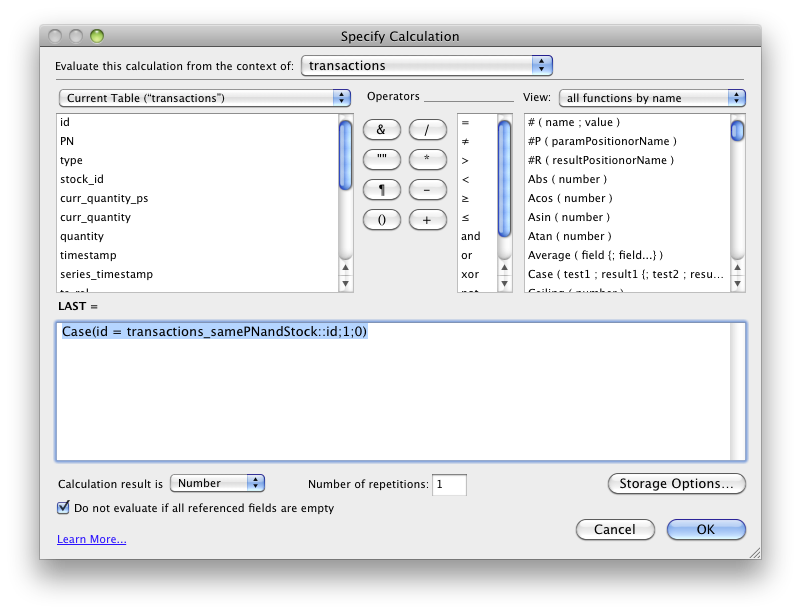801x614 pixels.
Task: Insert the minus operator
Action: click(428, 190)
